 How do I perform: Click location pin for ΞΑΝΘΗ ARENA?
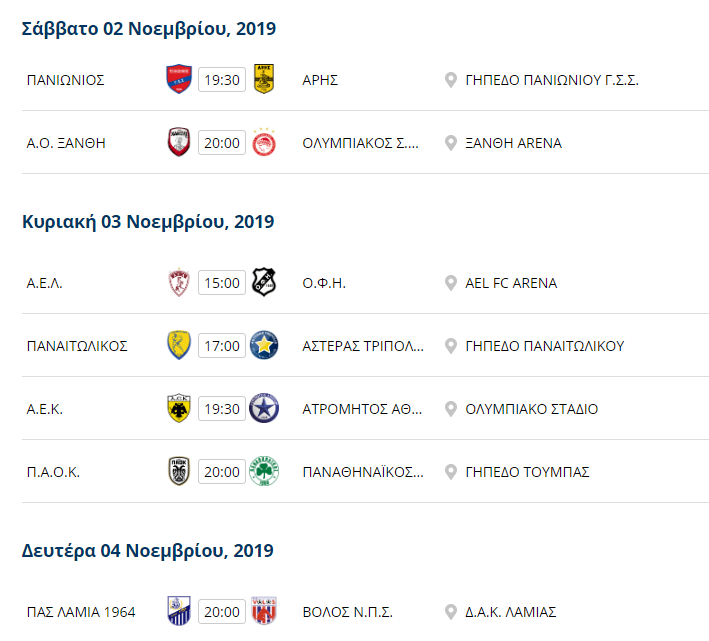[451, 143]
